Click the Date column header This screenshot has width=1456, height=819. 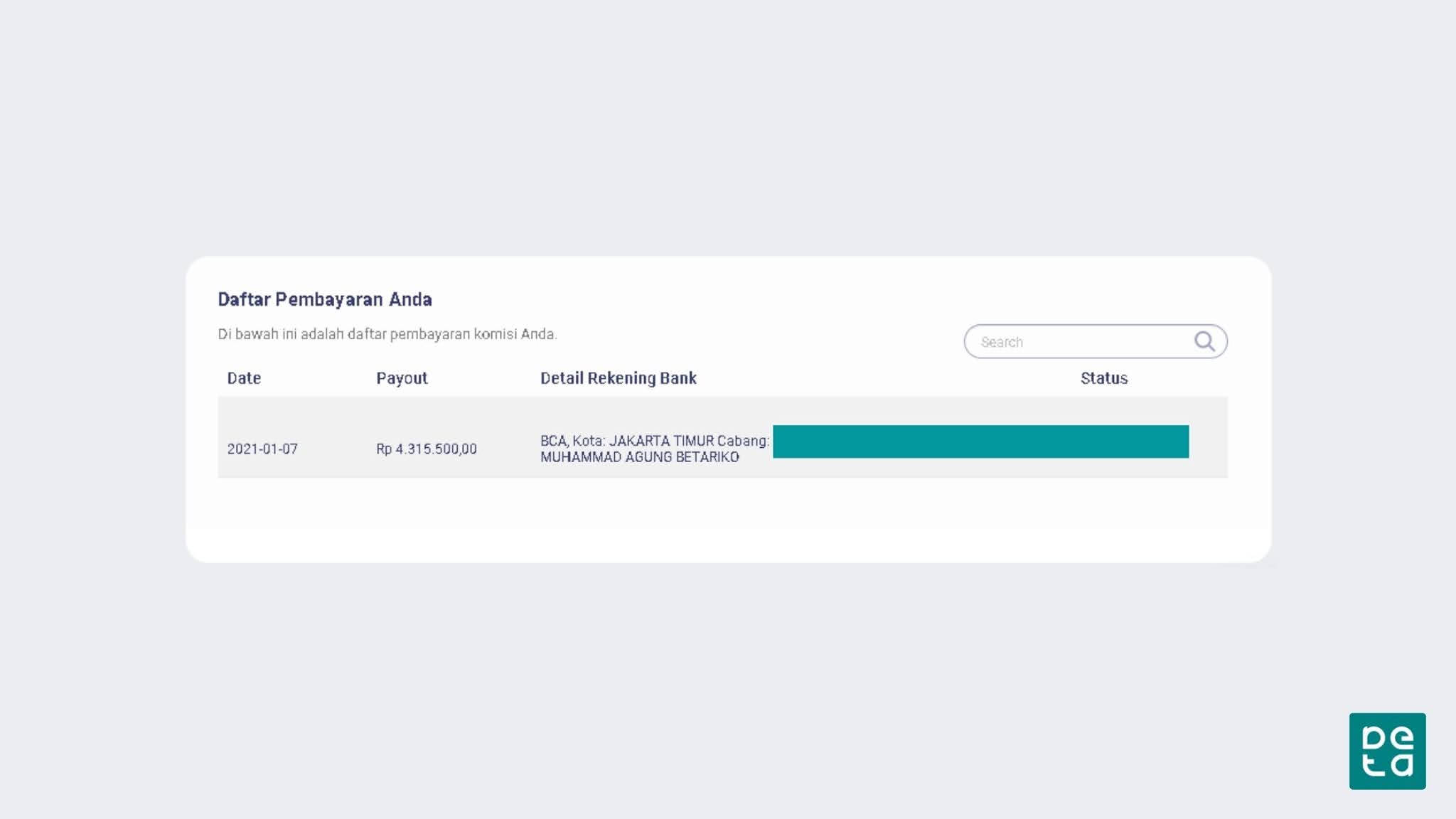[244, 378]
